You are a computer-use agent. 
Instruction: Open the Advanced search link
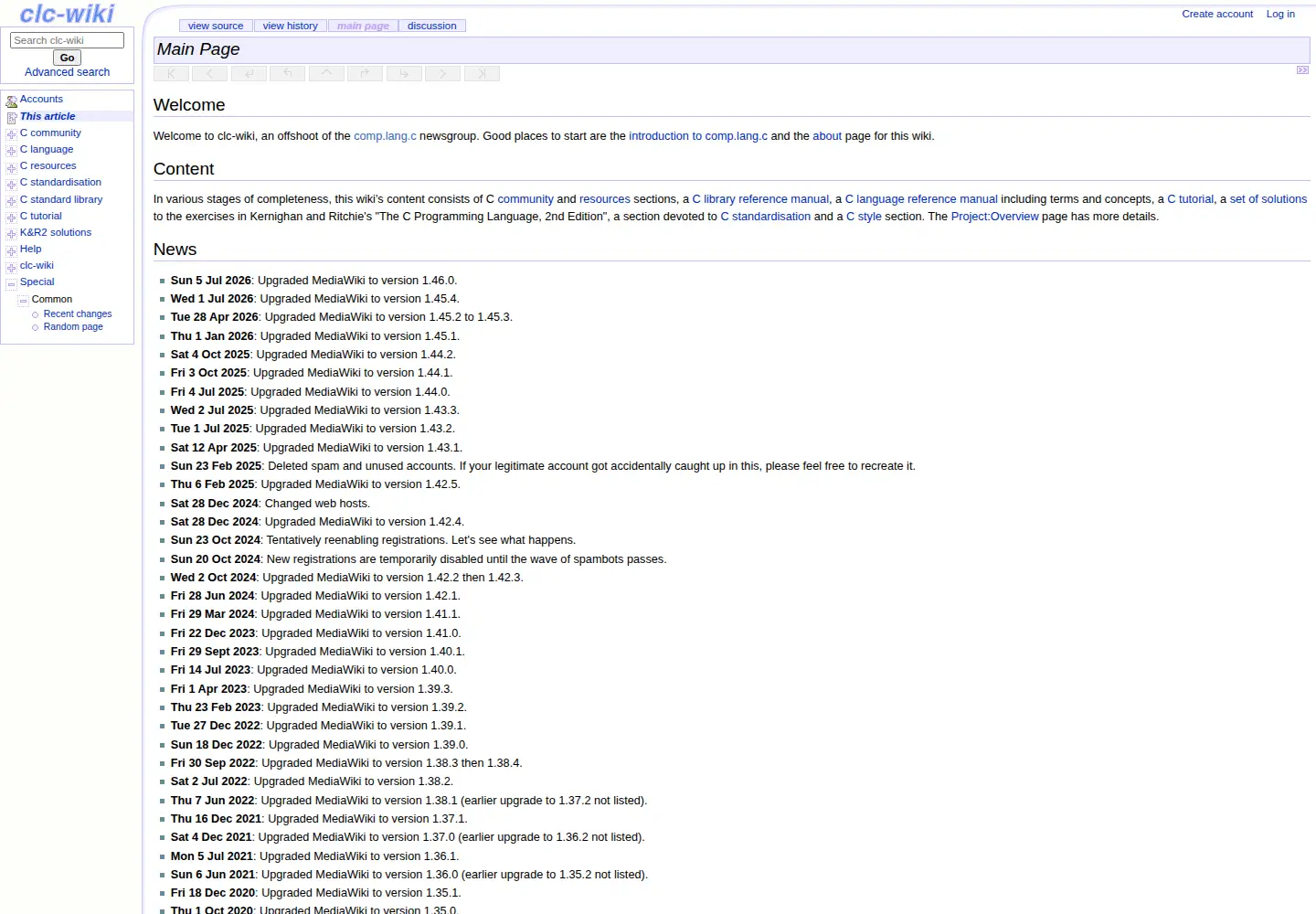pos(67,72)
